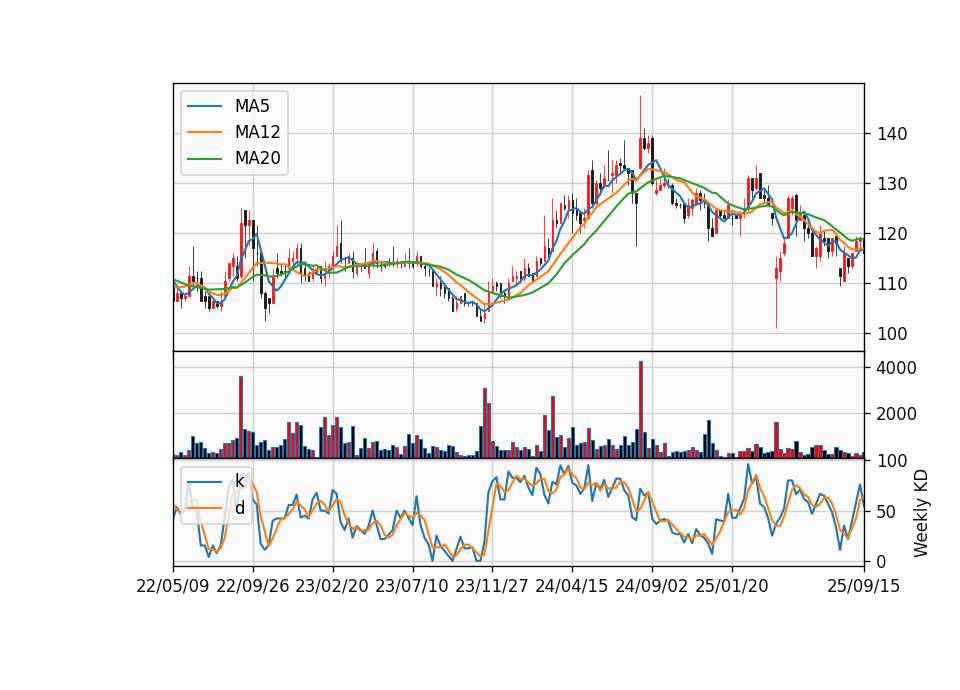Click the MA5 legend label
Viewport: 960px width, 690px height.
[252, 106]
